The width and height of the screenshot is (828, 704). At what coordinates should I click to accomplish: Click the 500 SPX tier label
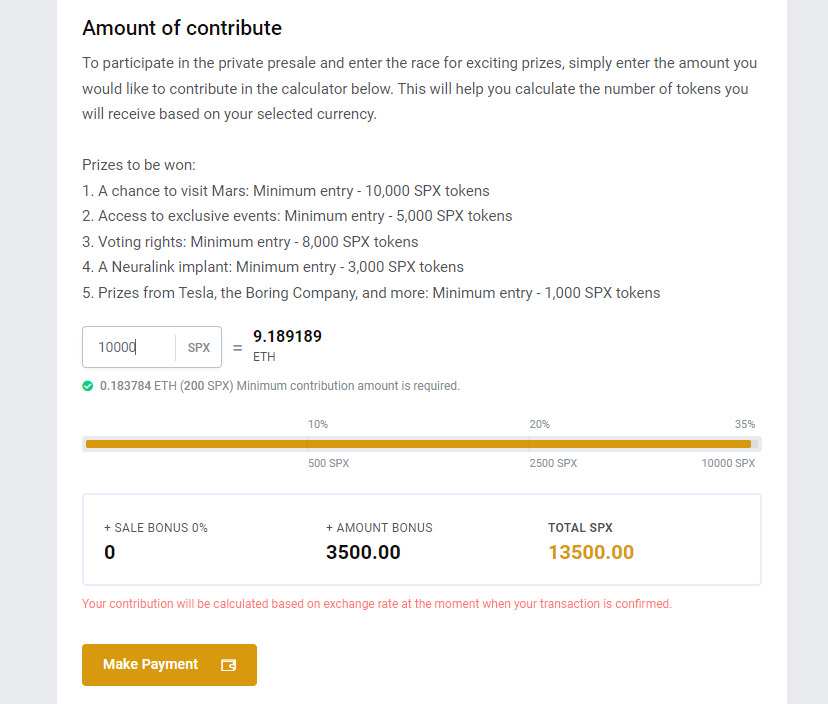click(x=328, y=464)
